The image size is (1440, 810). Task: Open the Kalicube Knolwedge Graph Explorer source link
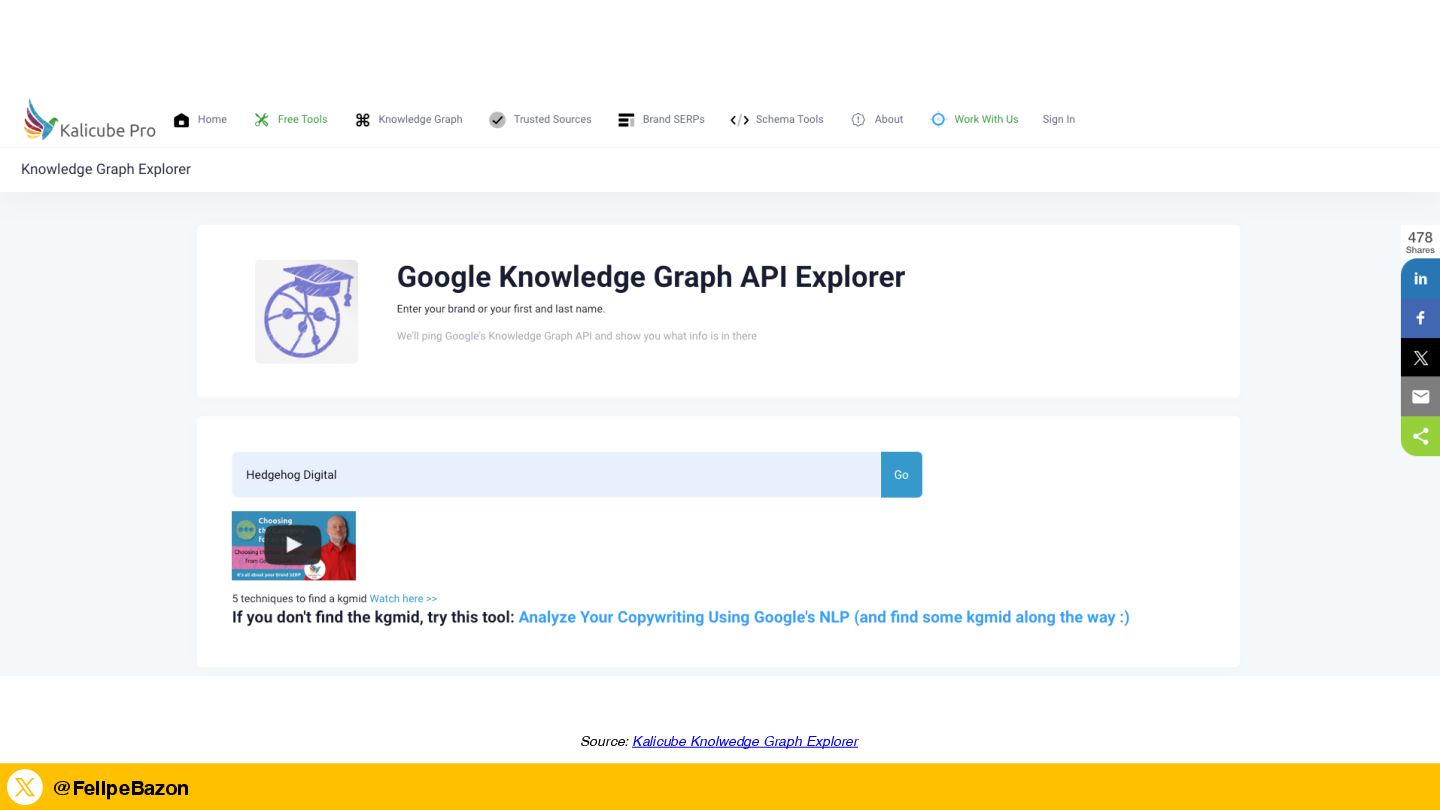pos(745,741)
